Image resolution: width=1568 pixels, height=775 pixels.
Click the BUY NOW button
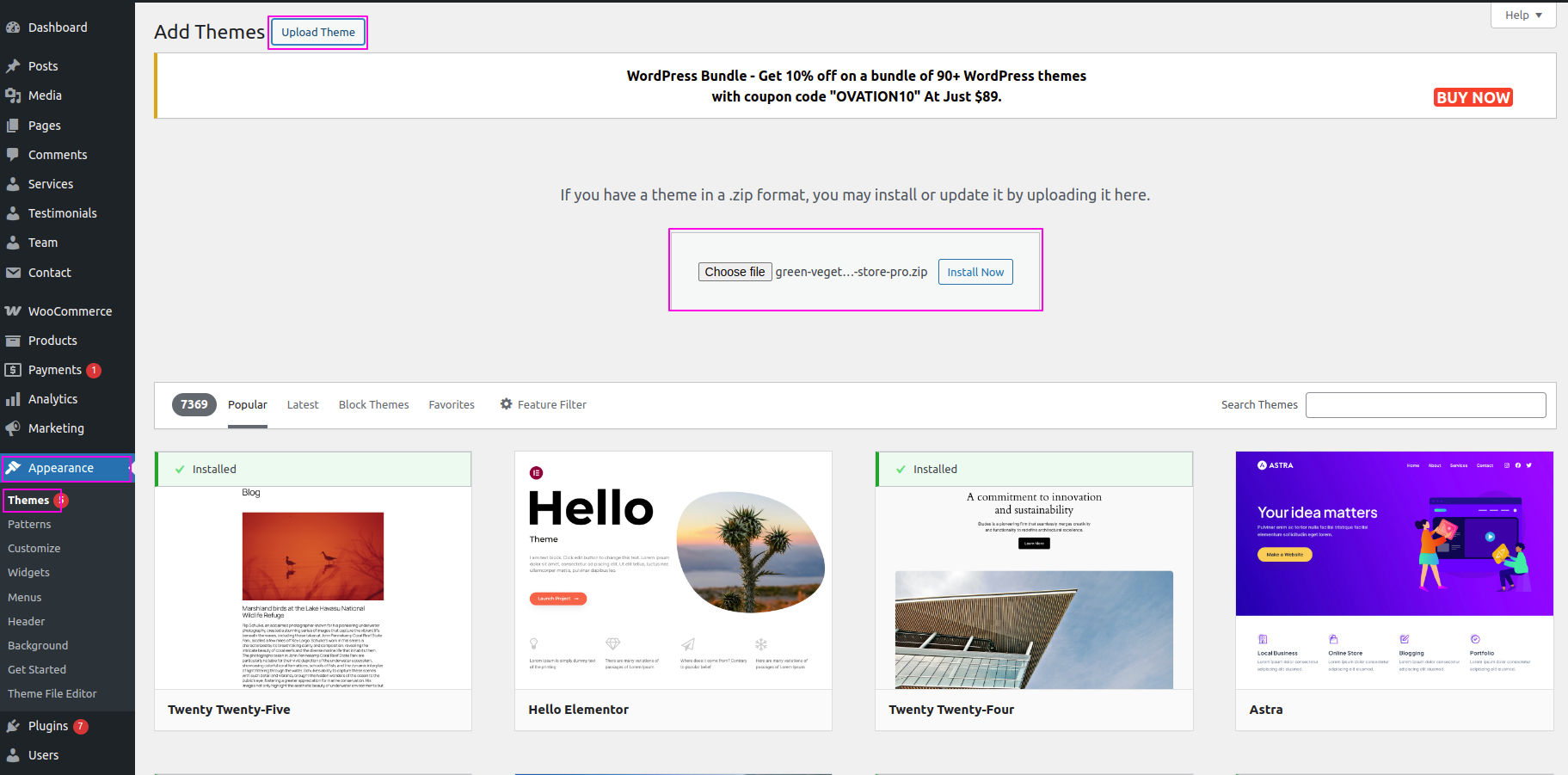[1473, 97]
